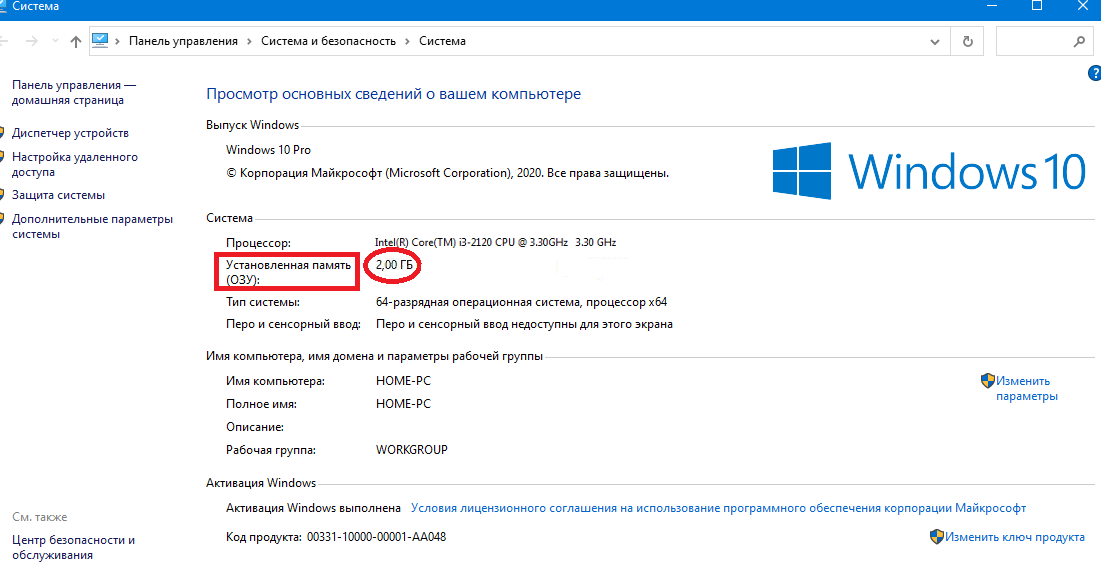1104x564 pixels.
Task: Expand chevron after Панель управления breadcrumb
Action: tap(249, 42)
